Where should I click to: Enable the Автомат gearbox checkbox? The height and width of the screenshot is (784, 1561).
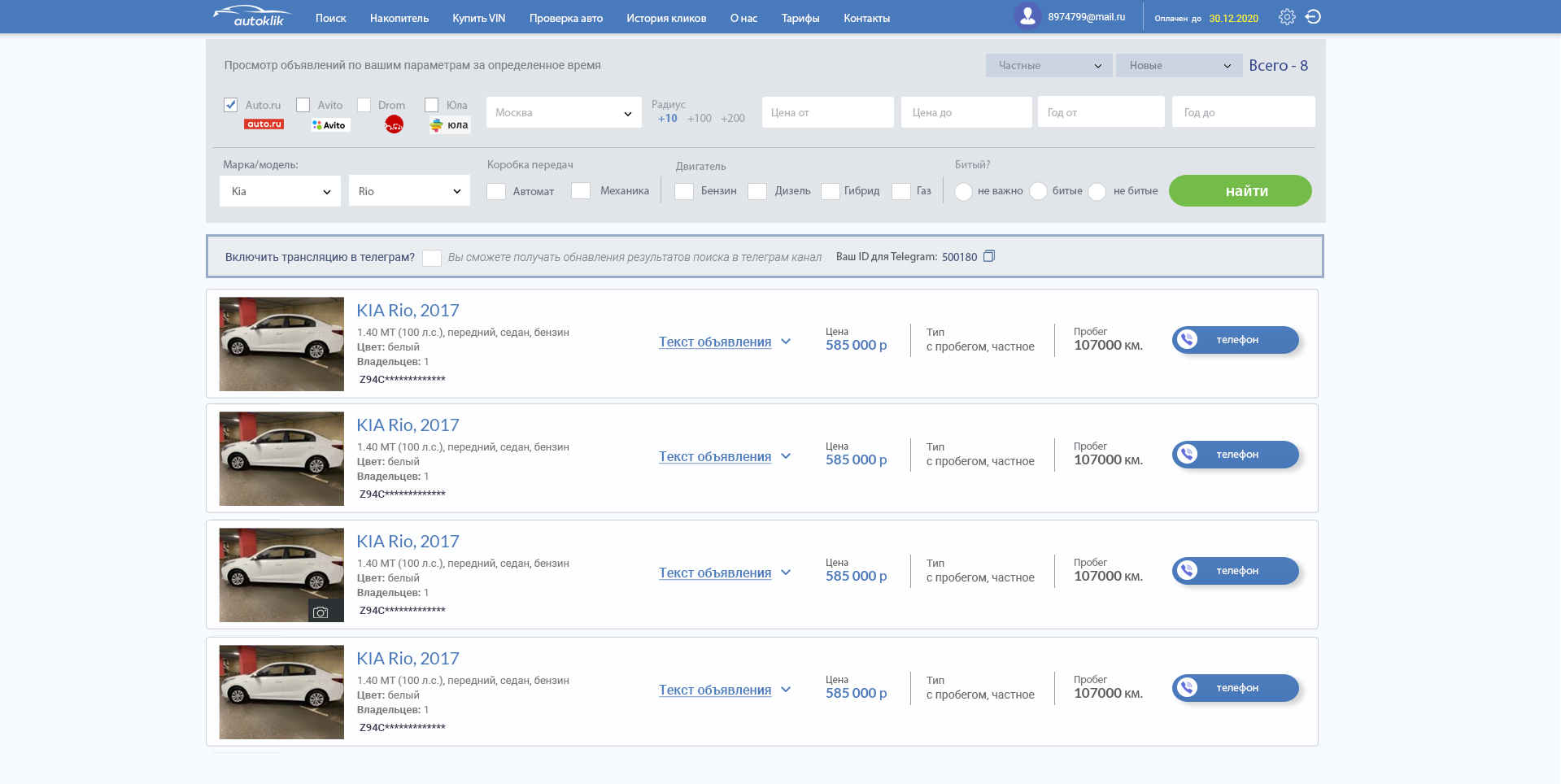pyautogui.click(x=496, y=191)
